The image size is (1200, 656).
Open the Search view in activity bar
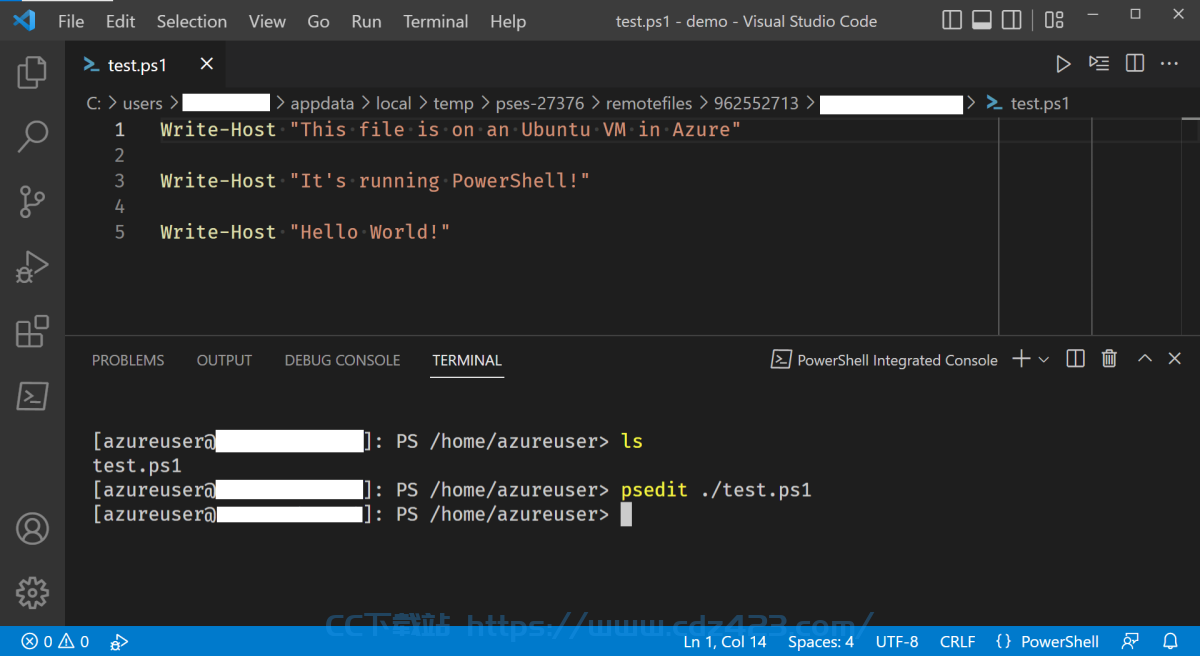point(32,137)
